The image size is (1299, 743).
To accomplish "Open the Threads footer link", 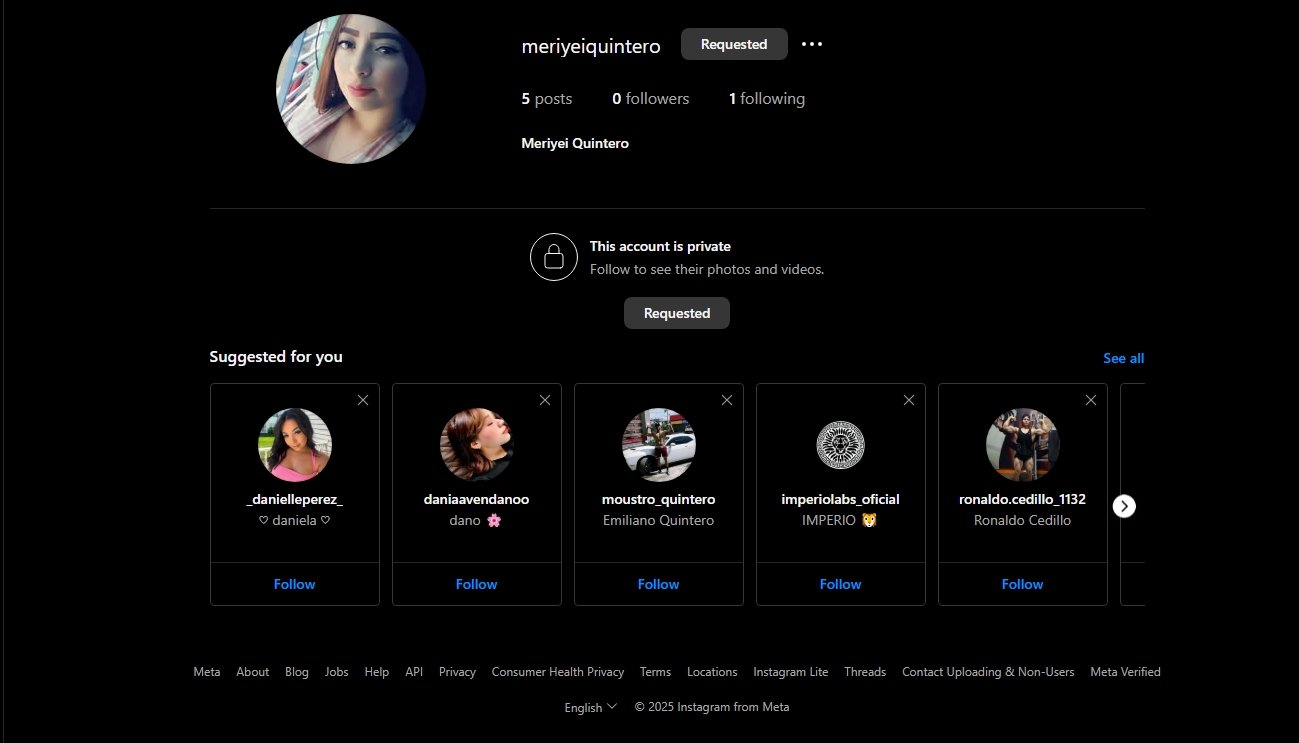I will (x=865, y=672).
